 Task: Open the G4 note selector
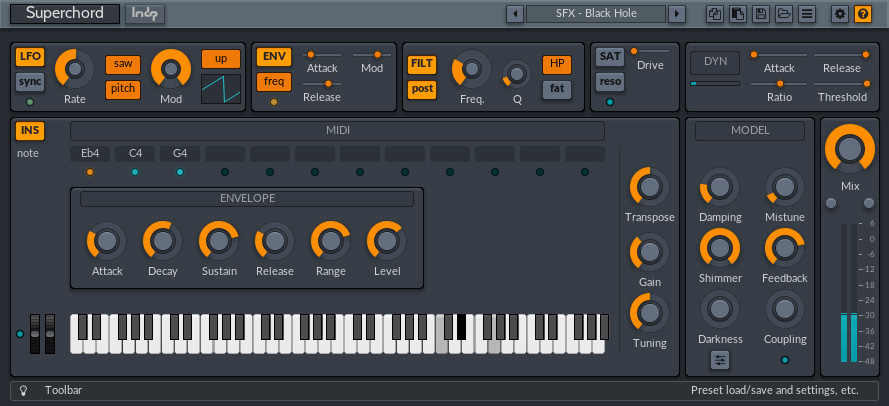[x=180, y=154]
